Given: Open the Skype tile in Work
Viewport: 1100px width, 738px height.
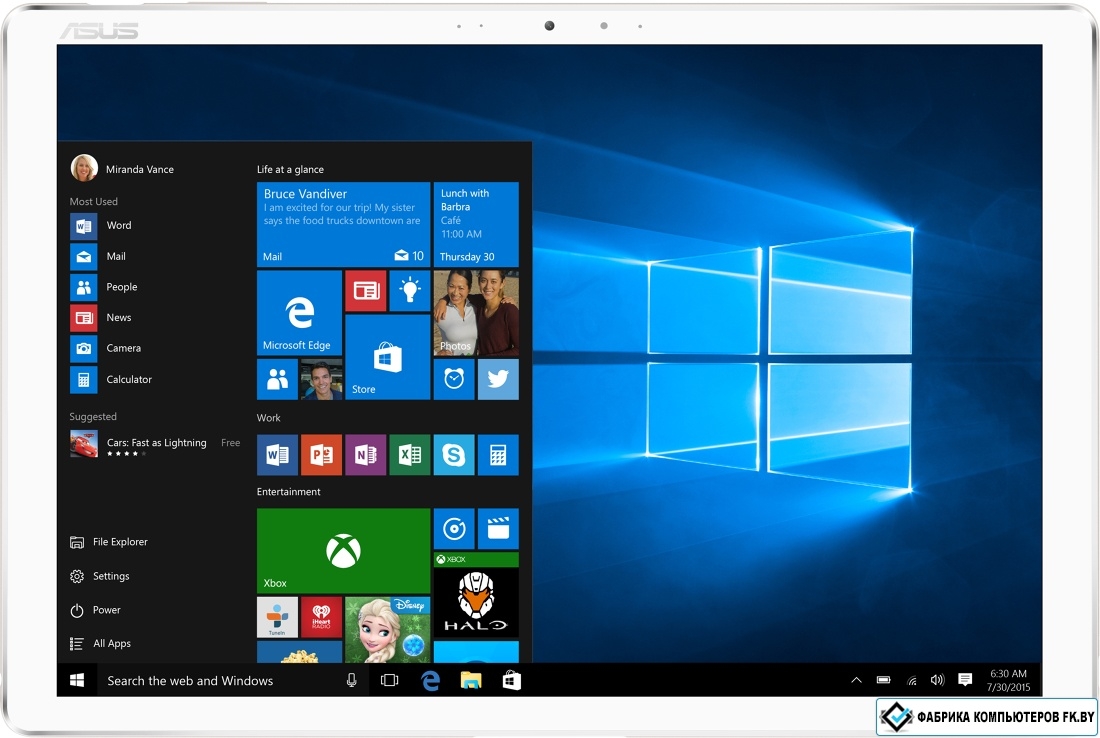Looking at the screenshot, I should coord(454,455).
